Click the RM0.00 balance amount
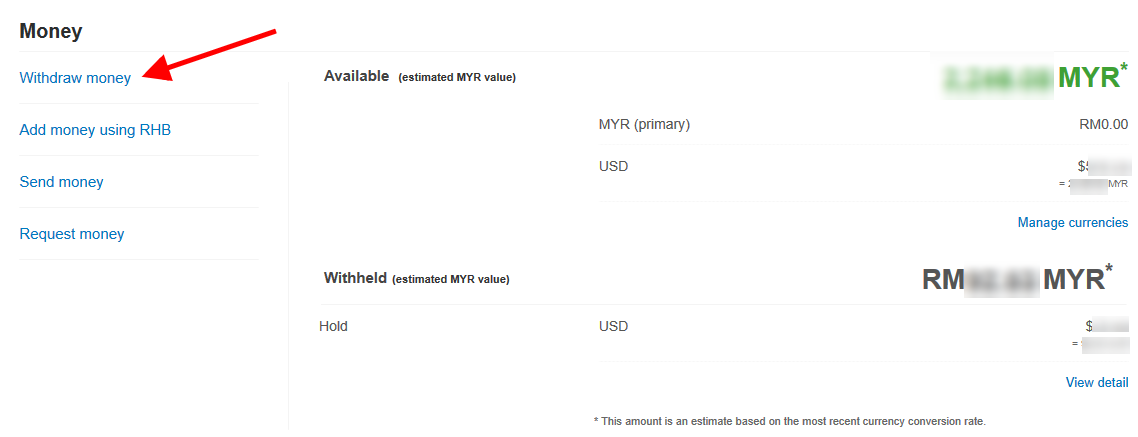 (1103, 125)
